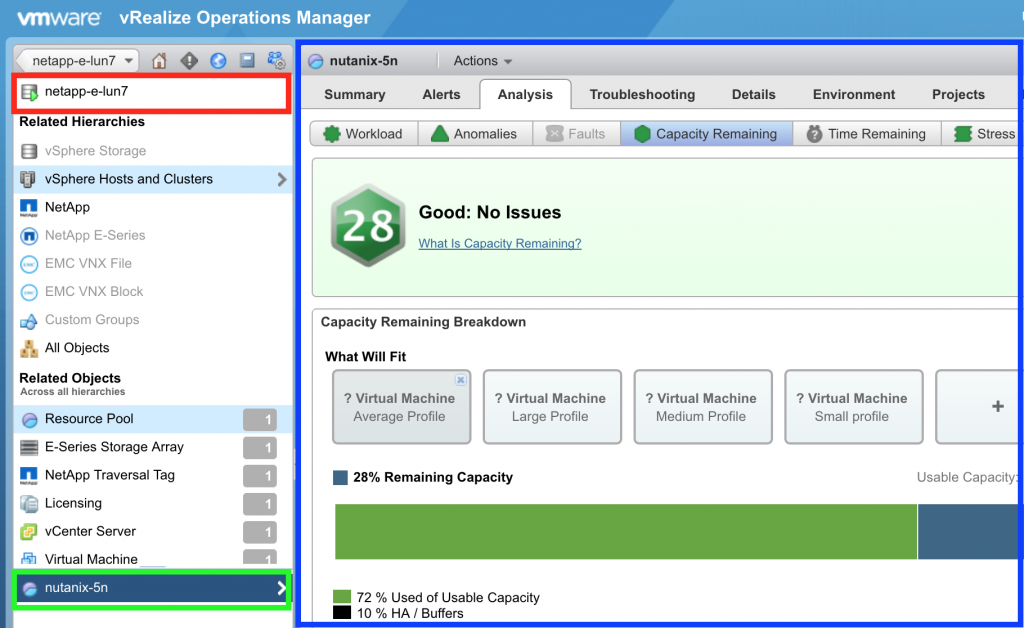Click the NetApp logo icon
Image resolution: width=1024 pixels, height=628 pixels.
point(29,208)
